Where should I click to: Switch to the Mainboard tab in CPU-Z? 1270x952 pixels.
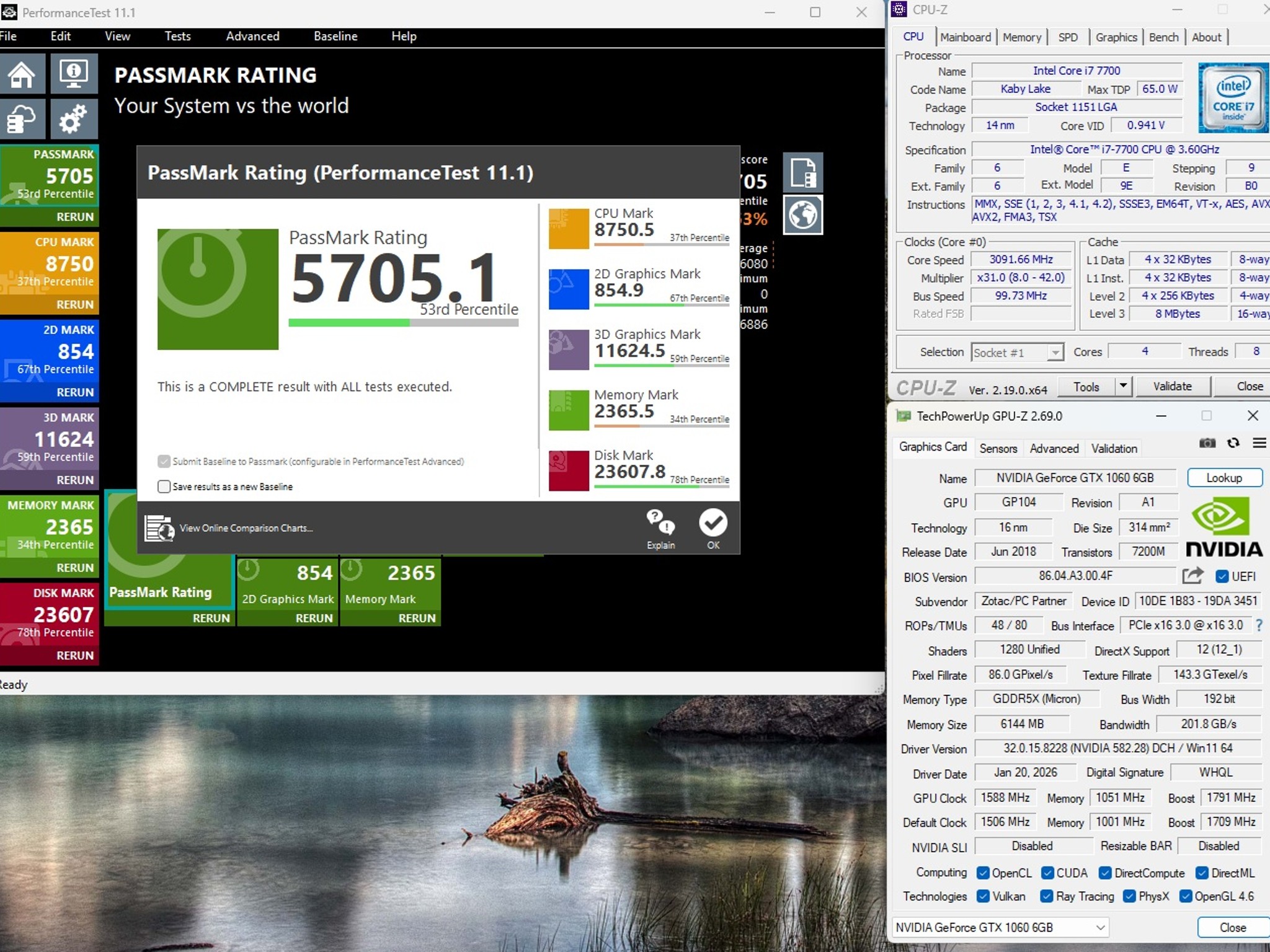pyautogui.click(x=966, y=37)
